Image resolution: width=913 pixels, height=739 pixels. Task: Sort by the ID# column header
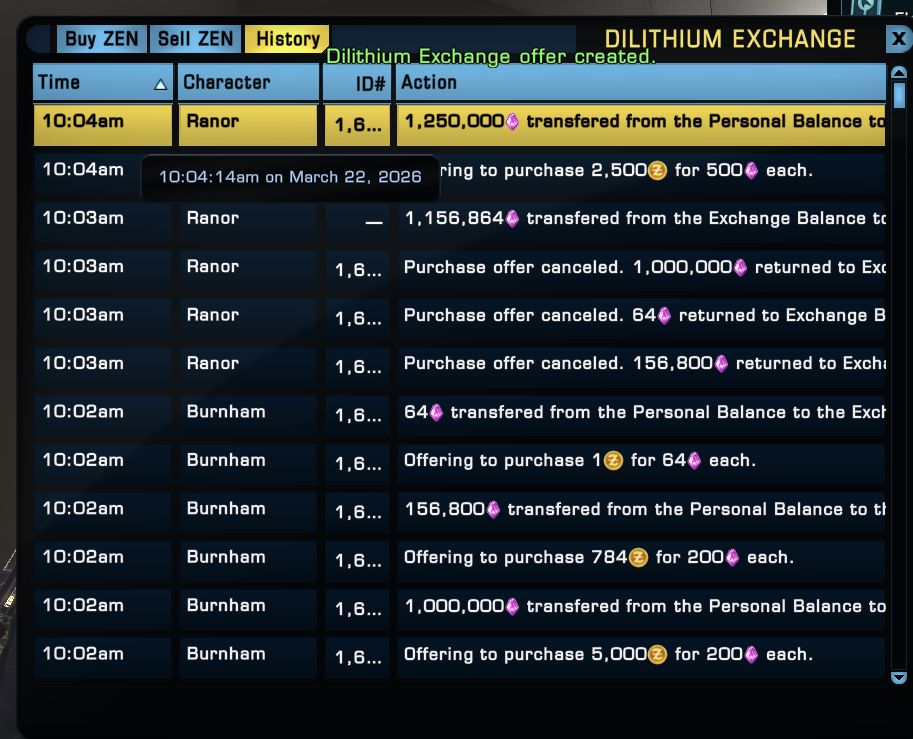356,82
